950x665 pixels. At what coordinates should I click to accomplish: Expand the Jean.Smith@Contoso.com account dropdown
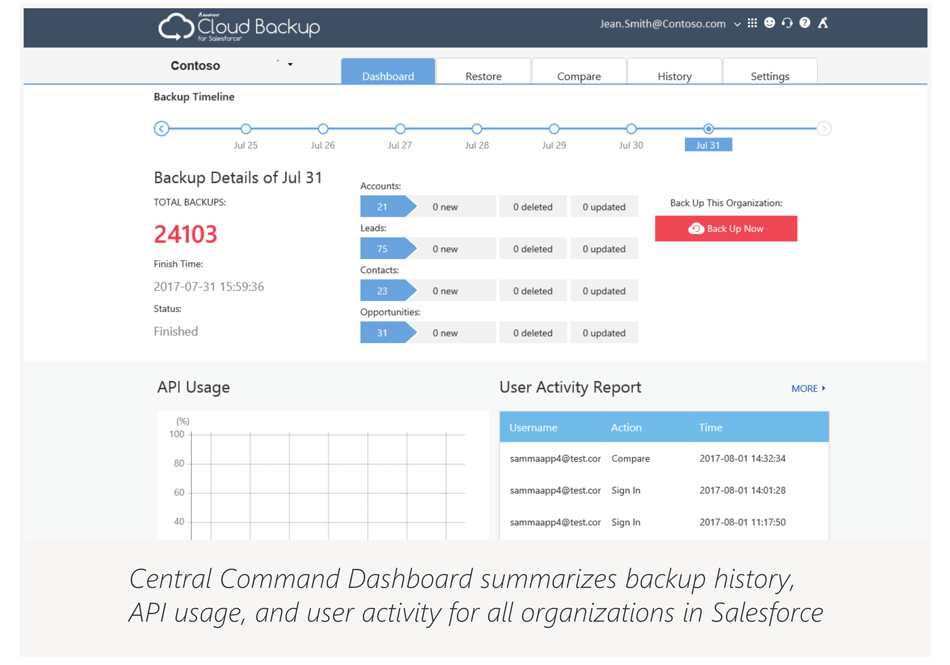(x=737, y=24)
